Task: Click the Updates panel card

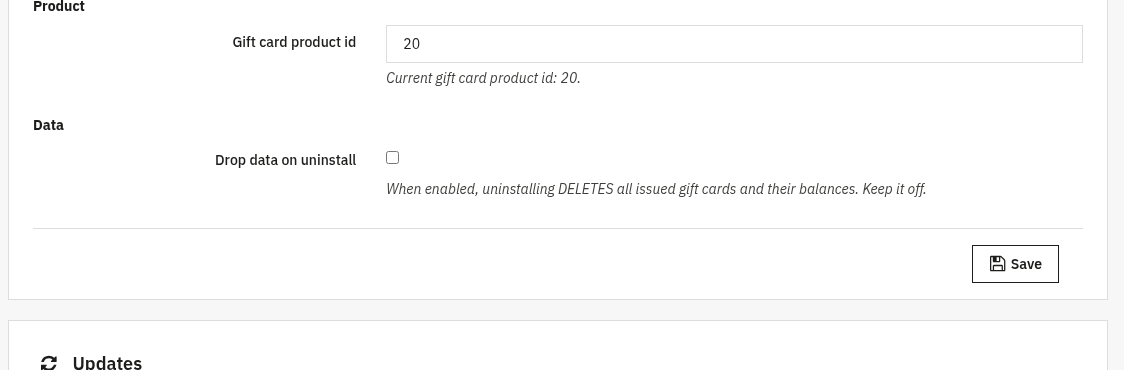Action: click(x=558, y=346)
